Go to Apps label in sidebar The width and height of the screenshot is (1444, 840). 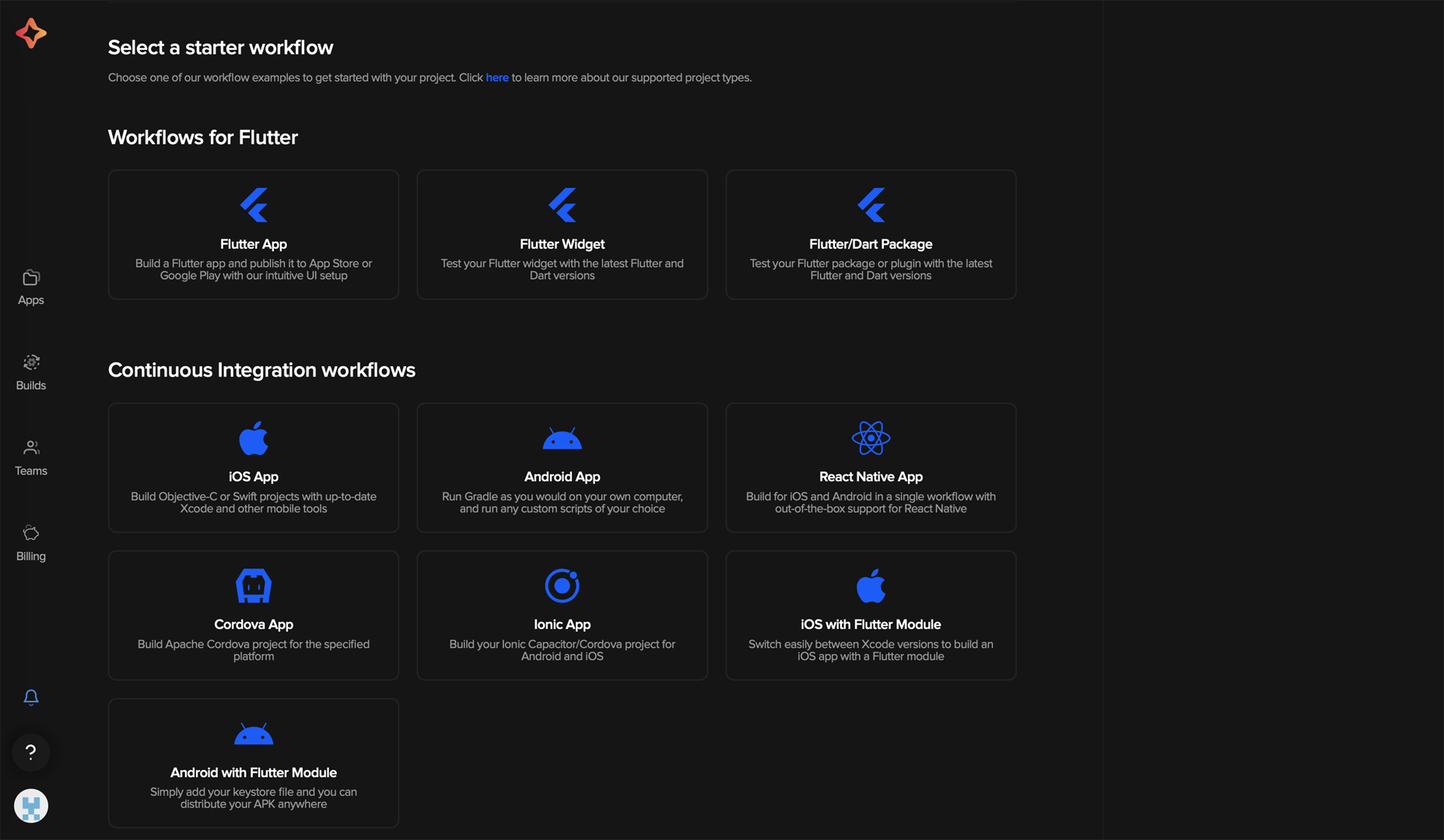click(x=31, y=300)
